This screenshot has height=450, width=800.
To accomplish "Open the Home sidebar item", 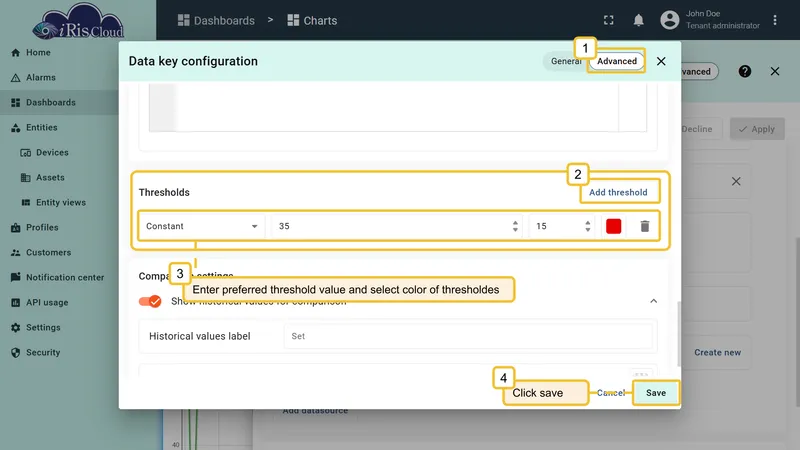I will pyautogui.click(x=38, y=53).
